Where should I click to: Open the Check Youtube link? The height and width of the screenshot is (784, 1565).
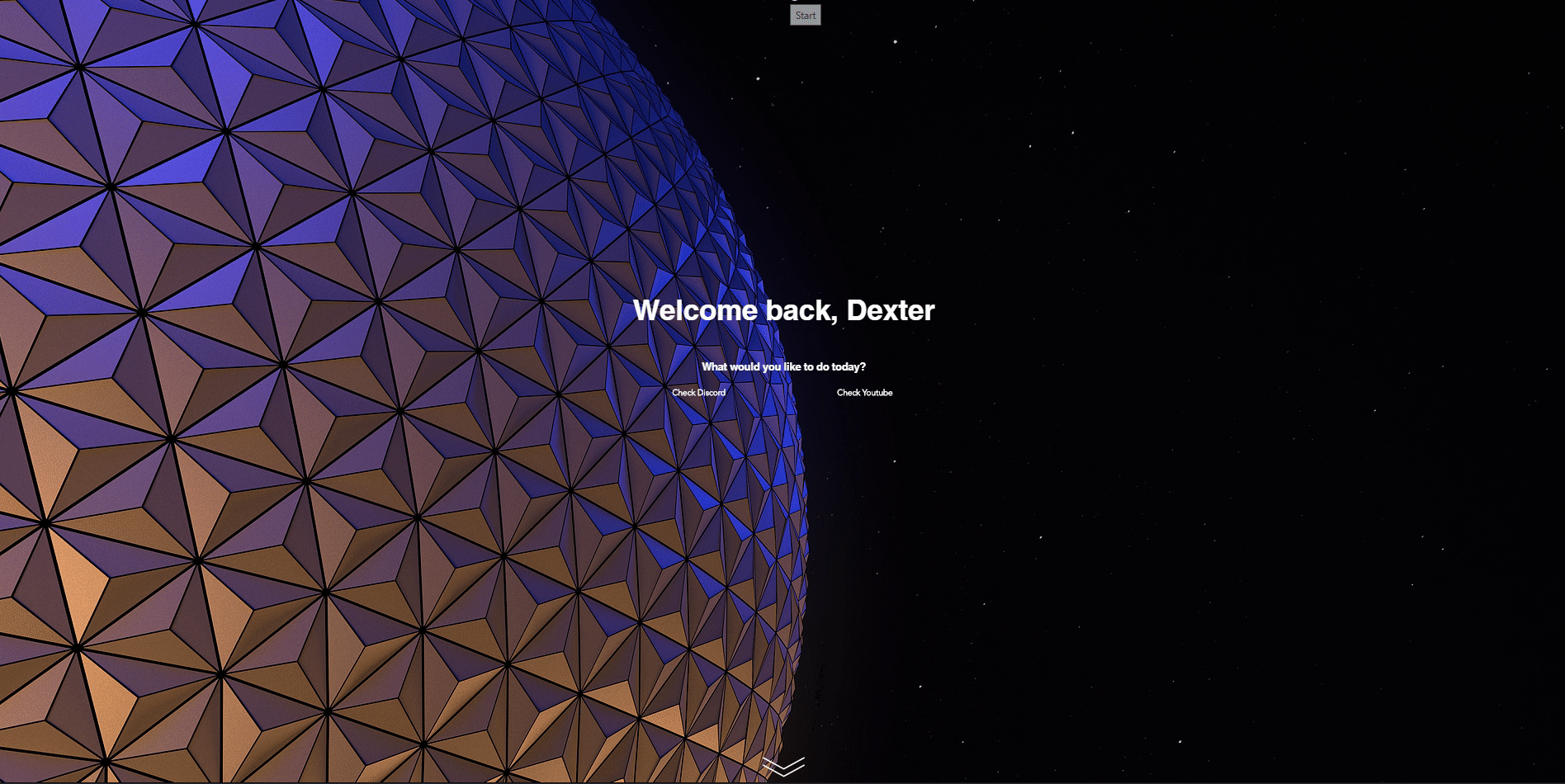point(864,393)
